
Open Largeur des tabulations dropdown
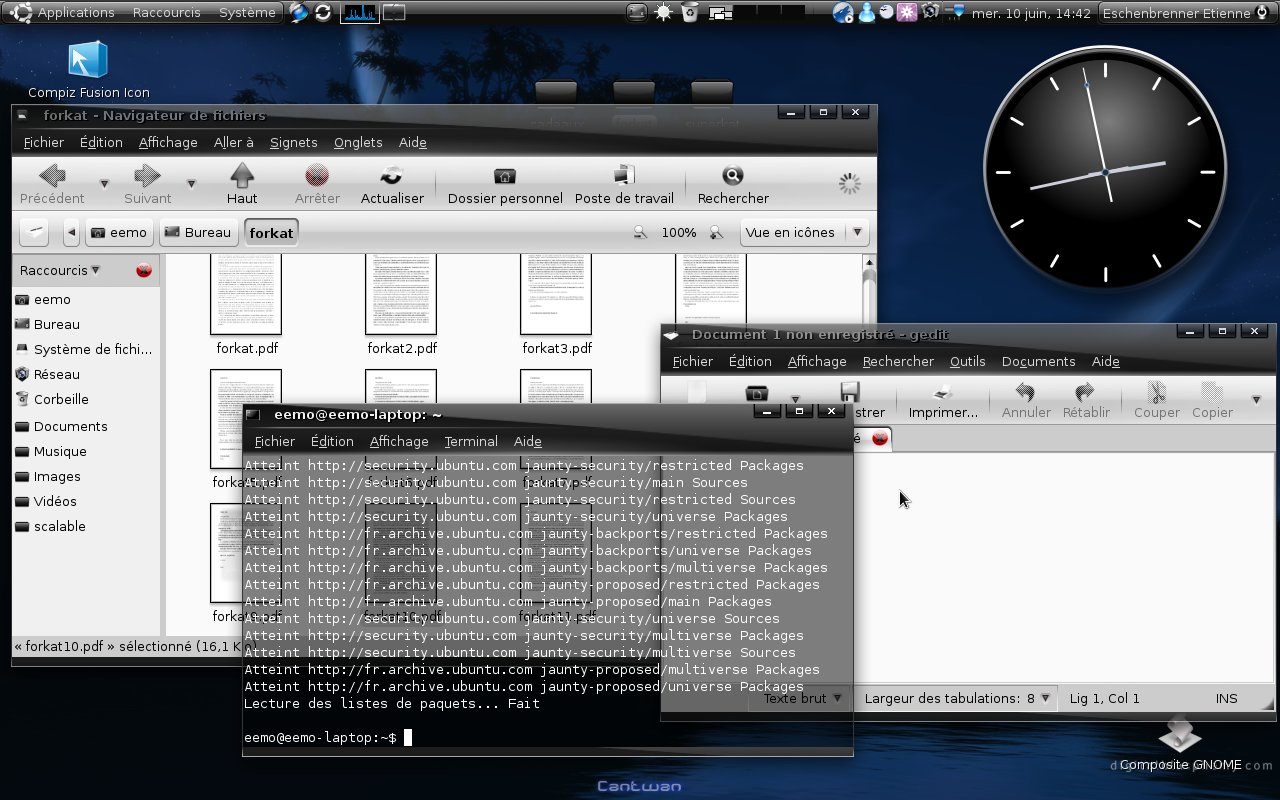pos(957,698)
